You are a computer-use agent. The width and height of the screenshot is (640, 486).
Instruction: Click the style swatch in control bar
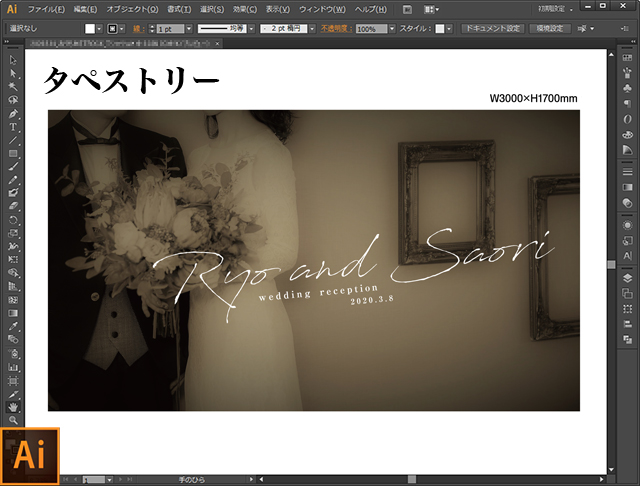[440, 29]
